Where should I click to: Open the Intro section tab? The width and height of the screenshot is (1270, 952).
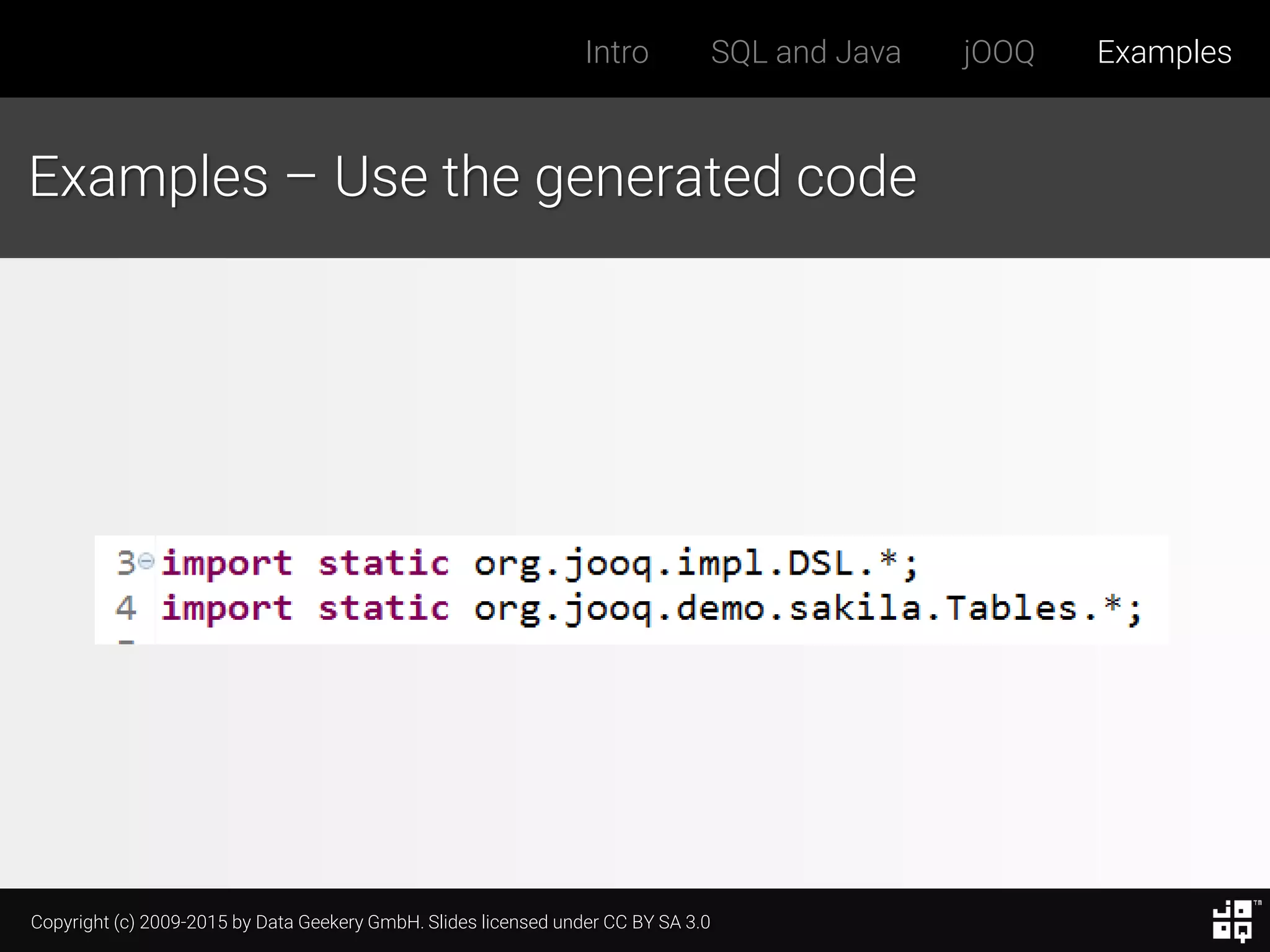tap(616, 52)
